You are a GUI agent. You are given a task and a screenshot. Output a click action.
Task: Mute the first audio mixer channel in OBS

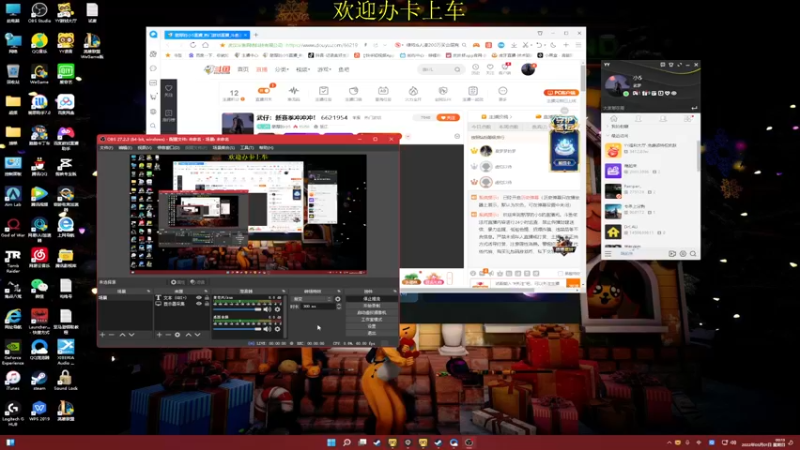[267, 309]
